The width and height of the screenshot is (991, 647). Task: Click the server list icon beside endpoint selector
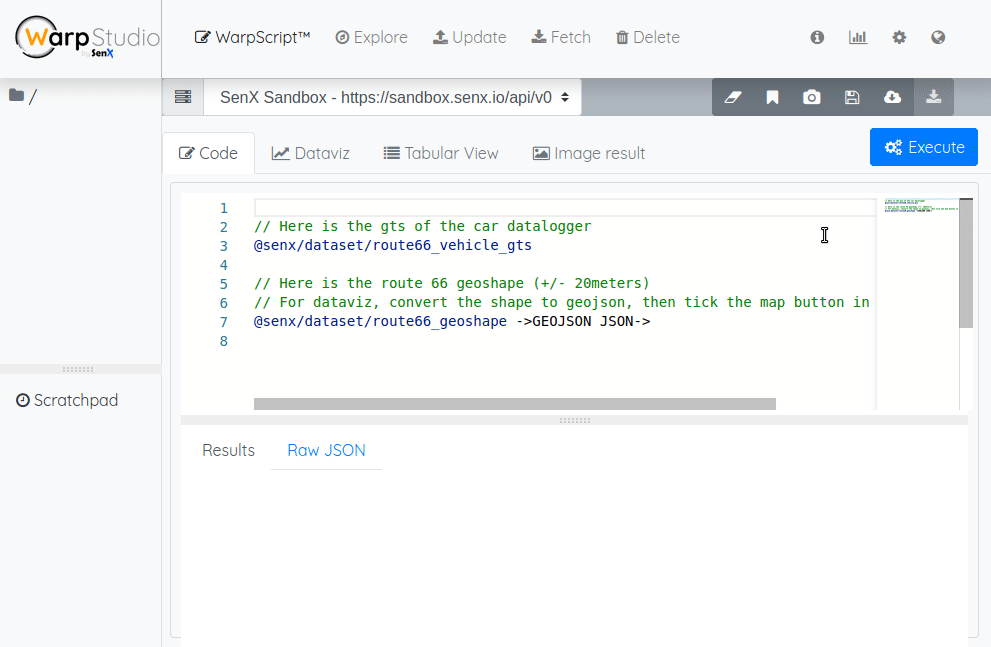point(183,97)
